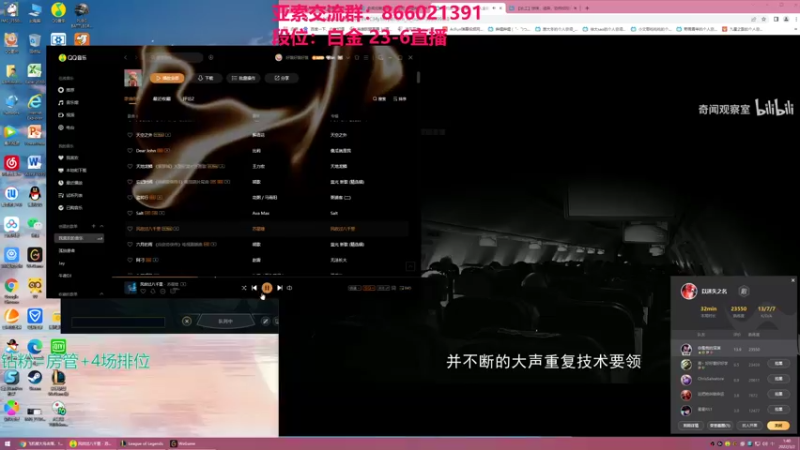
Task: Collapse collected playlists section at sidebar bottom
Action: pos(102,294)
